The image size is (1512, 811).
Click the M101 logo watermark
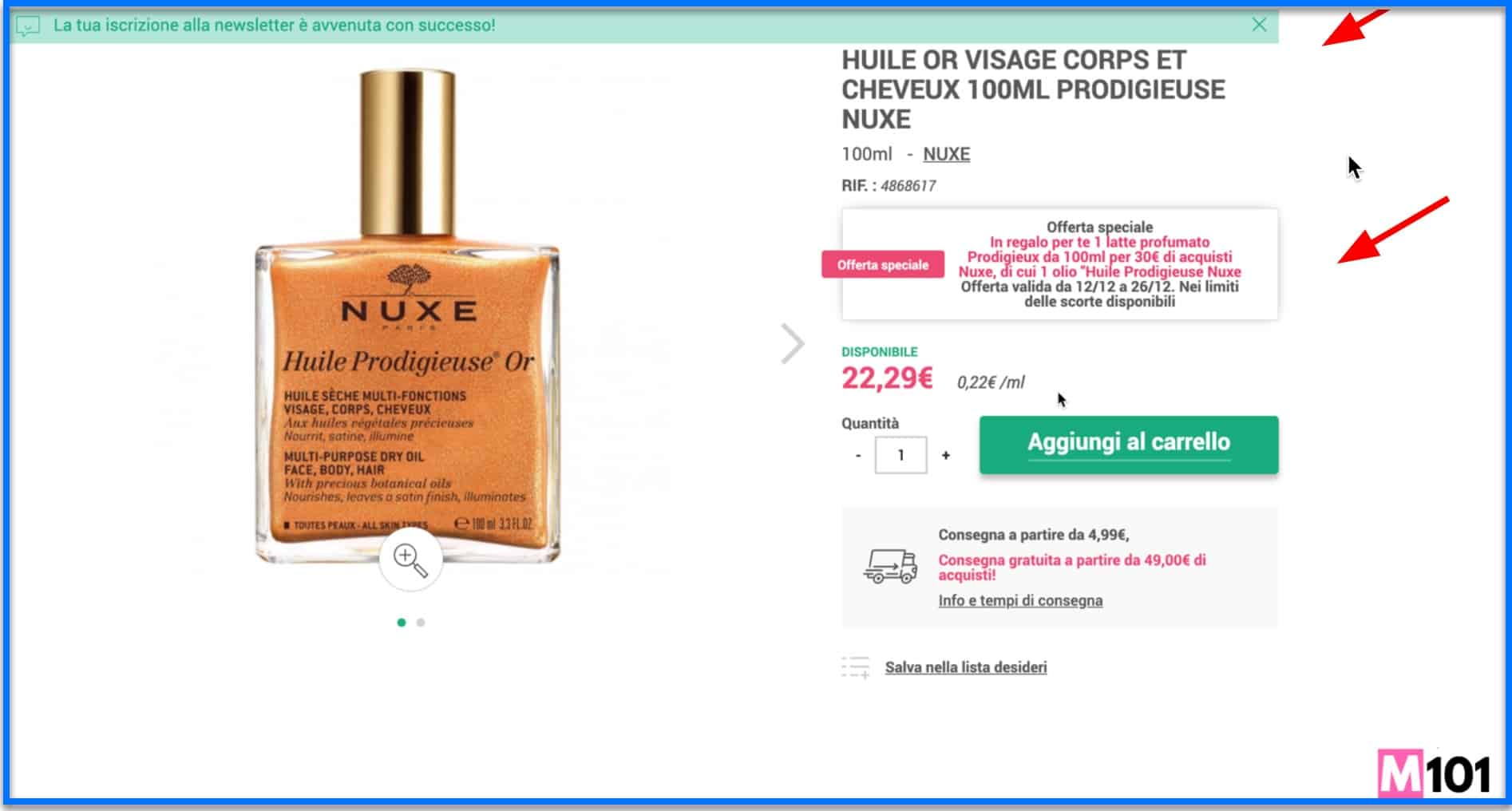1435,773
